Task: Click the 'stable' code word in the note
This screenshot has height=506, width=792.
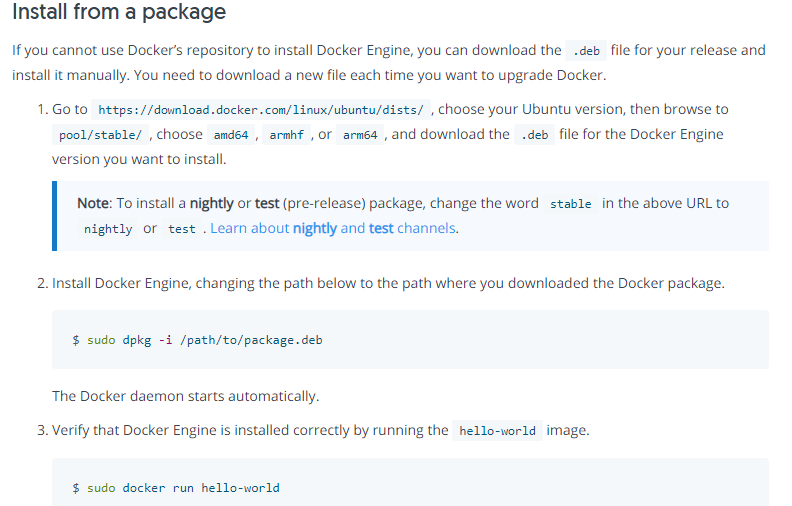Action: pos(570,204)
